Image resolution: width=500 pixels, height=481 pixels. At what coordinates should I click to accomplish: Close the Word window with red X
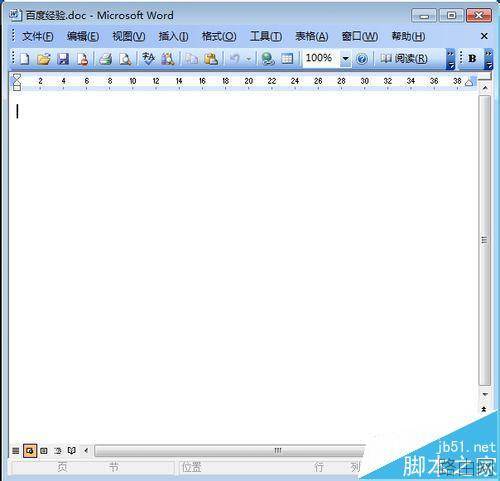coord(479,16)
